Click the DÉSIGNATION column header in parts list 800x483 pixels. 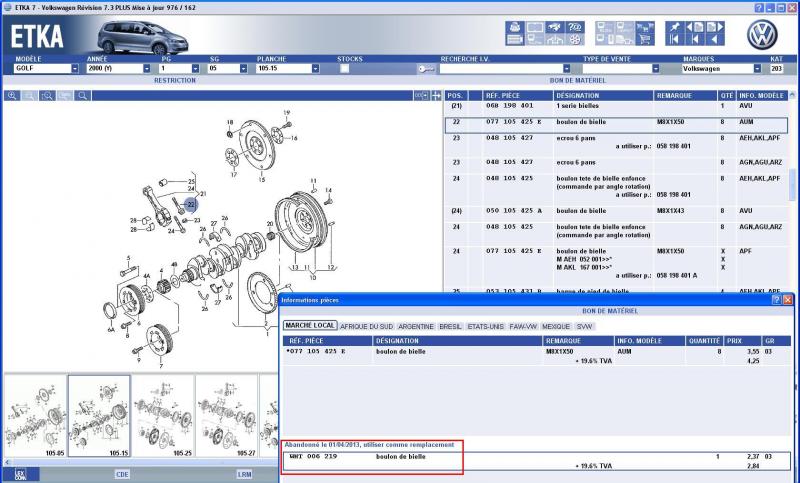coord(603,95)
